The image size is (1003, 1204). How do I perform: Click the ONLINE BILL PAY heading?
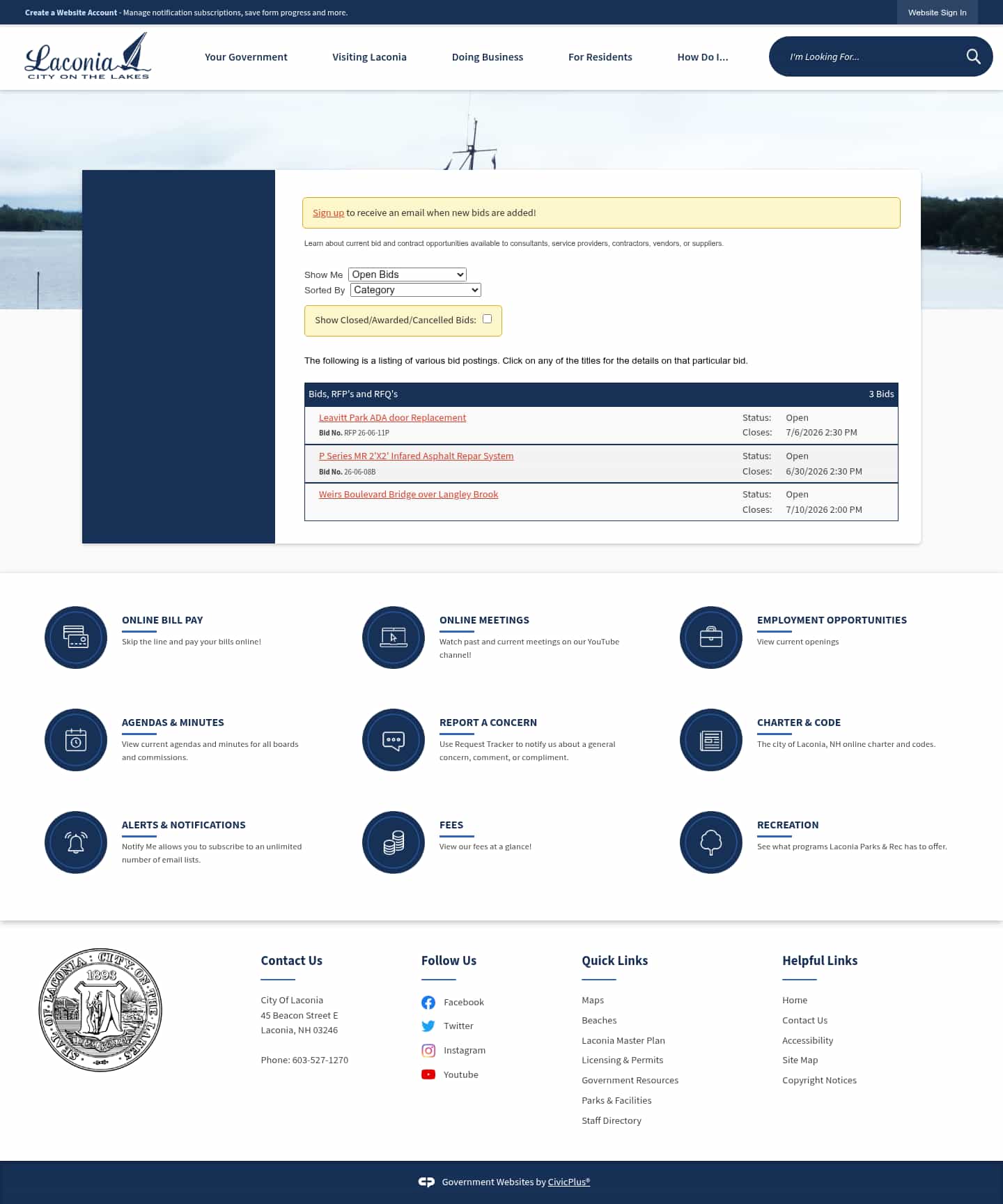(x=162, y=620)
